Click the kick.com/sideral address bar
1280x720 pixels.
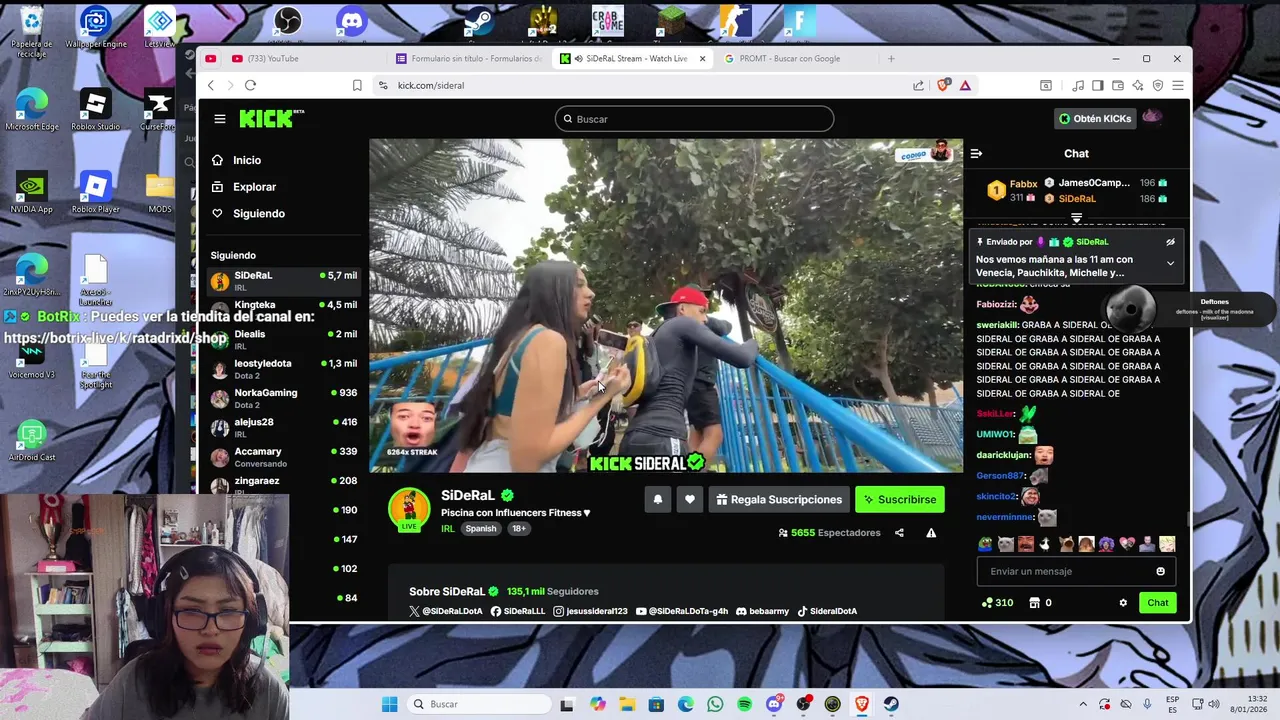[x=640, y=85]
